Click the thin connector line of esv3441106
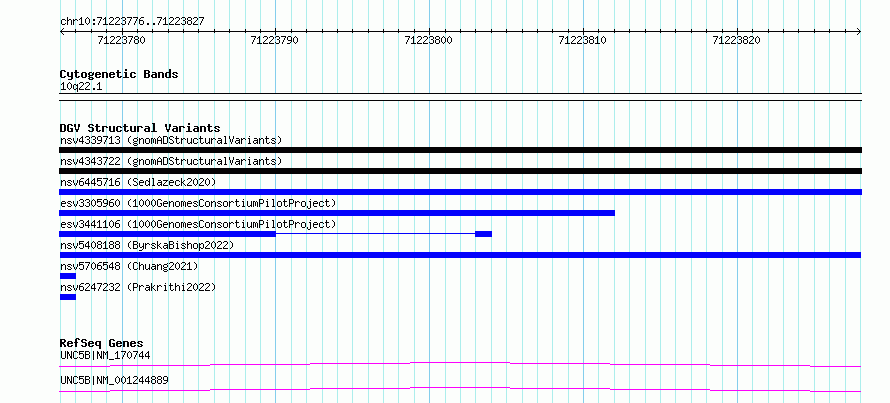This screenshot has width=890, height=403. coord(375,234)
